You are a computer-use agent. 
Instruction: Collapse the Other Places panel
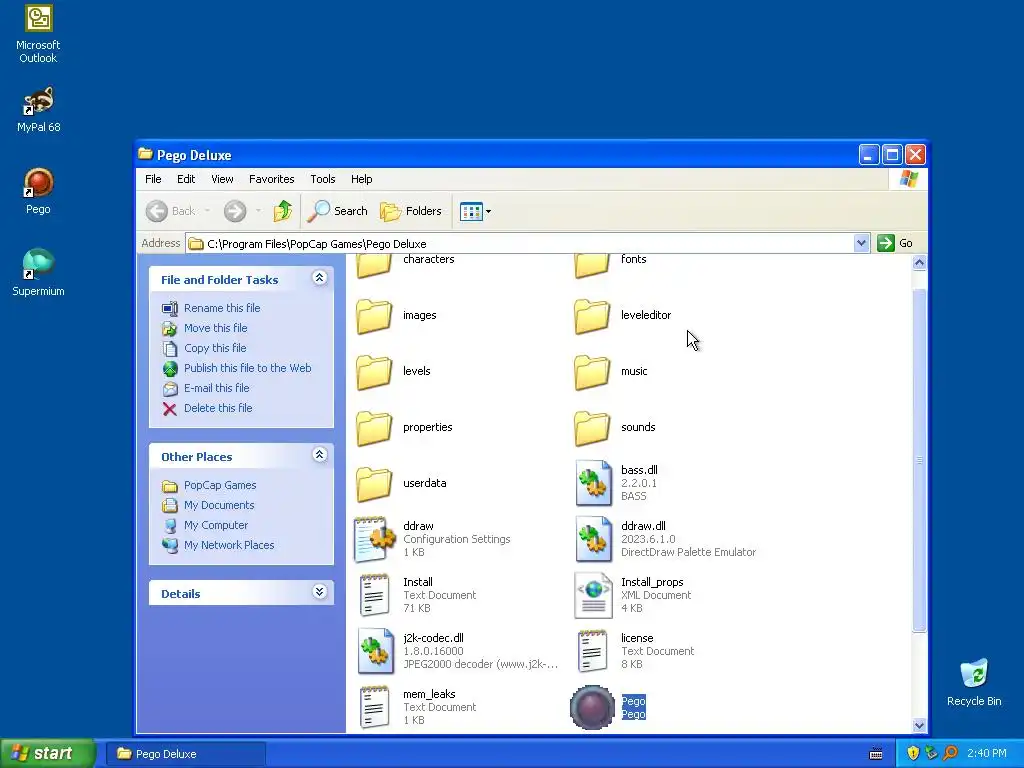click(319, 455)
